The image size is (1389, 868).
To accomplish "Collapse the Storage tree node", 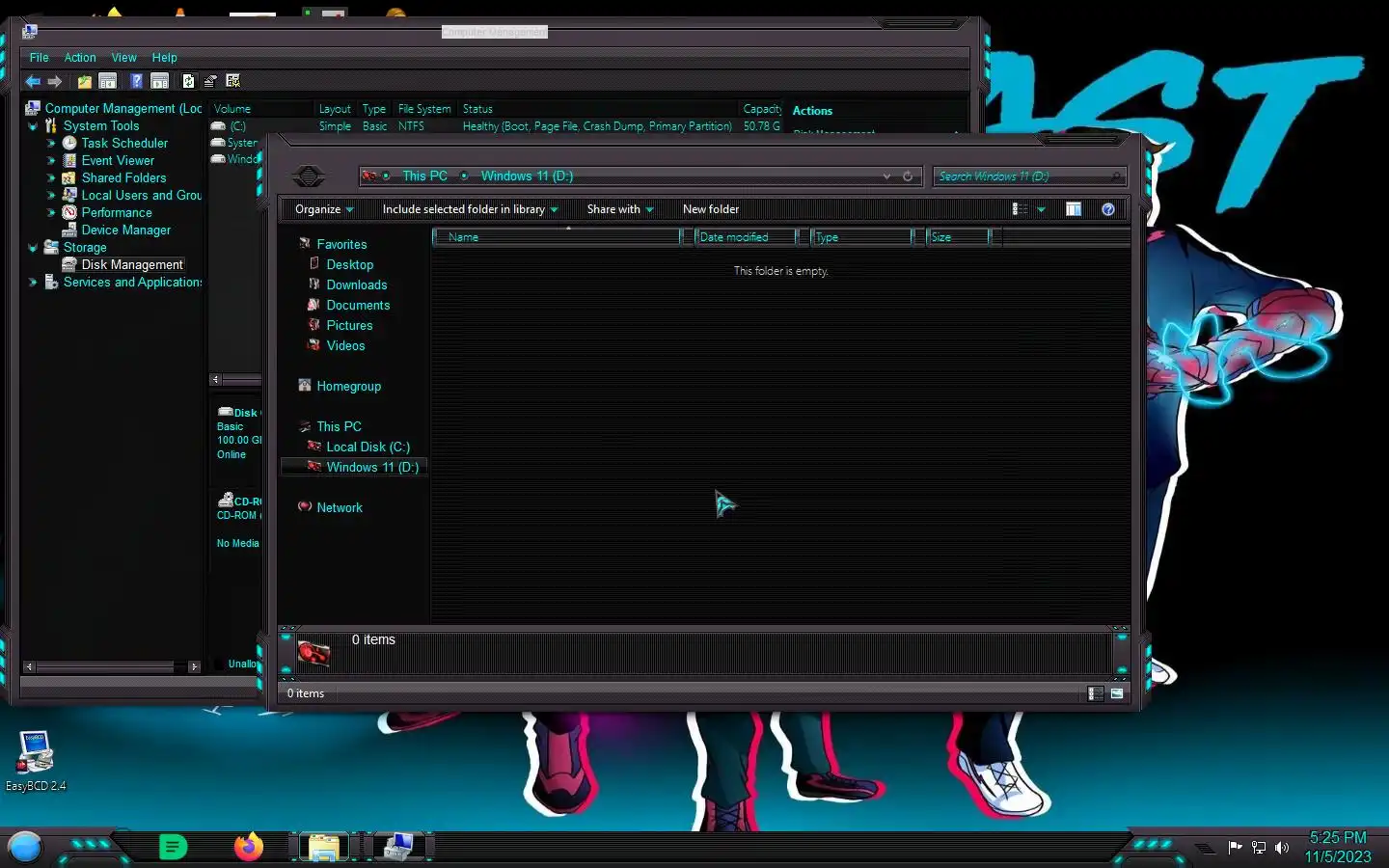I will (x=33, y=248).
